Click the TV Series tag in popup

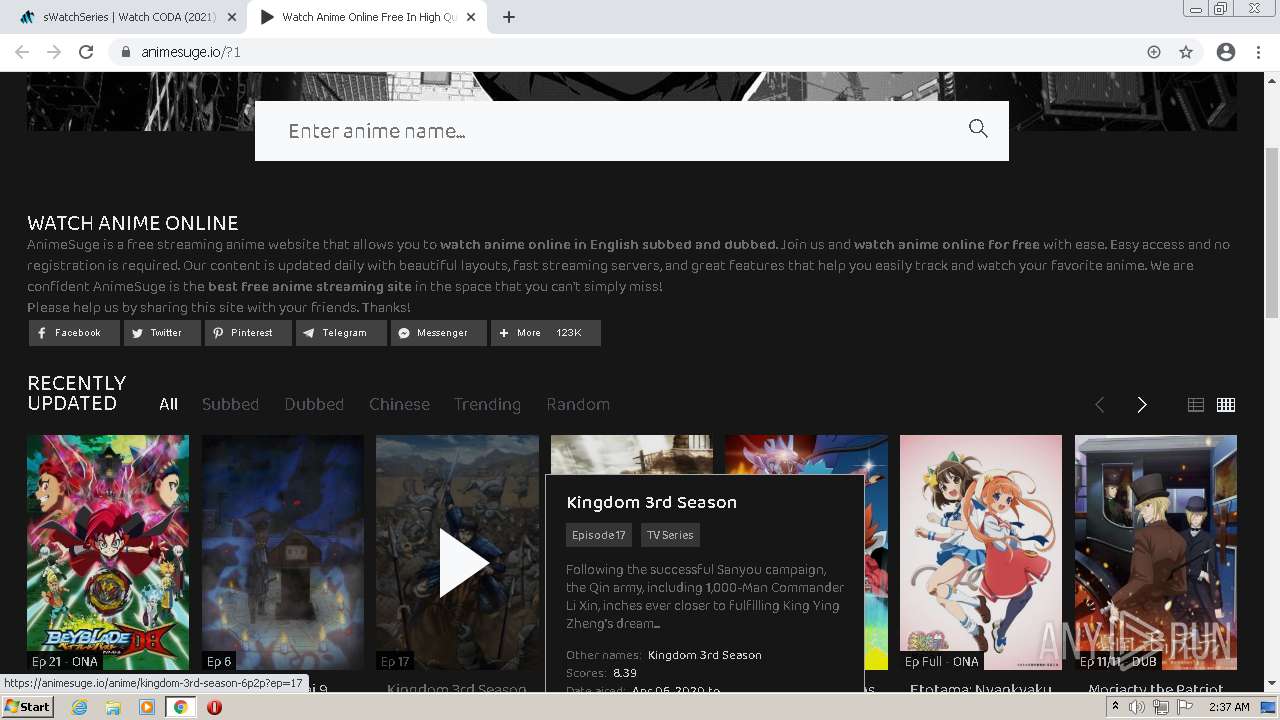coord(670,535)
